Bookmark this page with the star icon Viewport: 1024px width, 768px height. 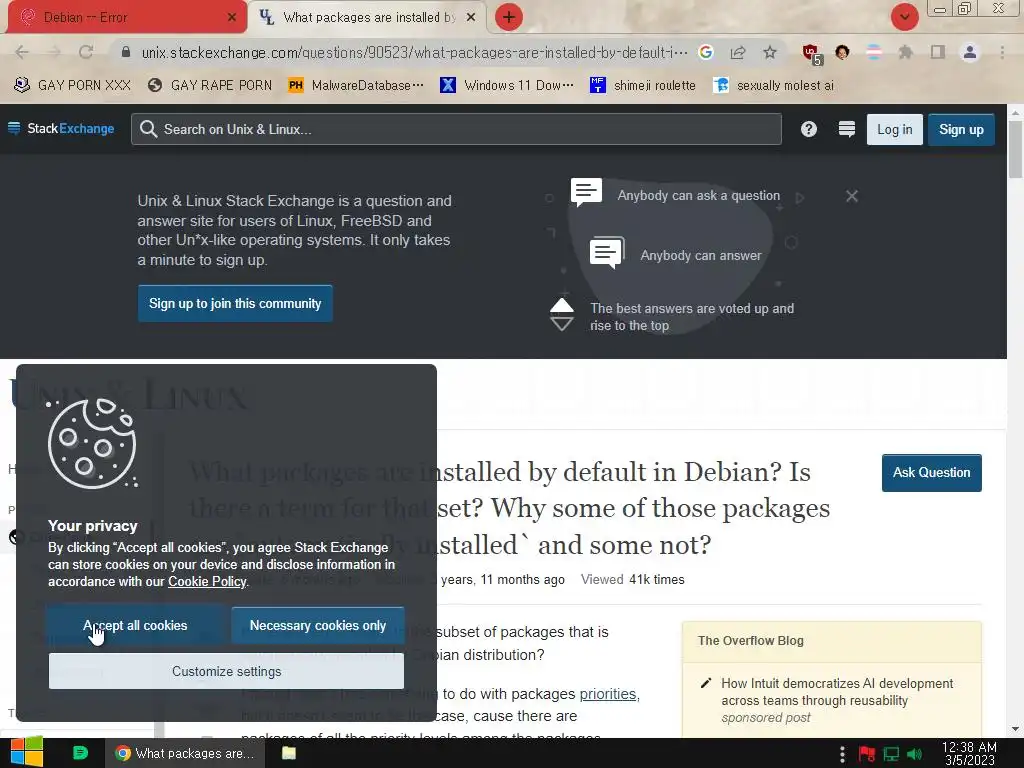coord(770,52)
